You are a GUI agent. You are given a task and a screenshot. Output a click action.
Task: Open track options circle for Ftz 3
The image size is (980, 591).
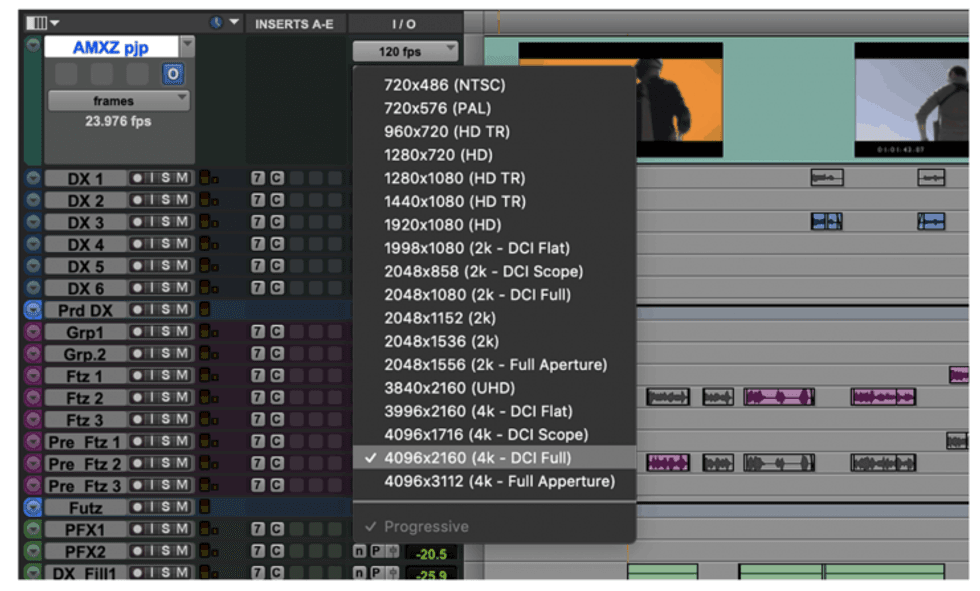click(33, 419)
